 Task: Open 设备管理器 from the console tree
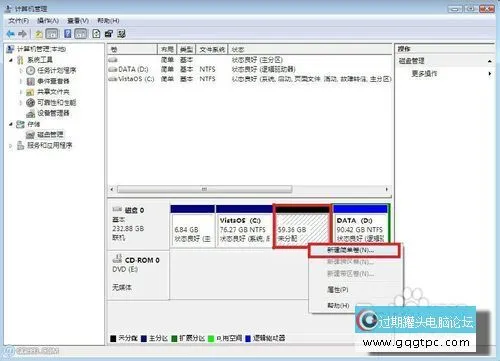coord(53,113)
